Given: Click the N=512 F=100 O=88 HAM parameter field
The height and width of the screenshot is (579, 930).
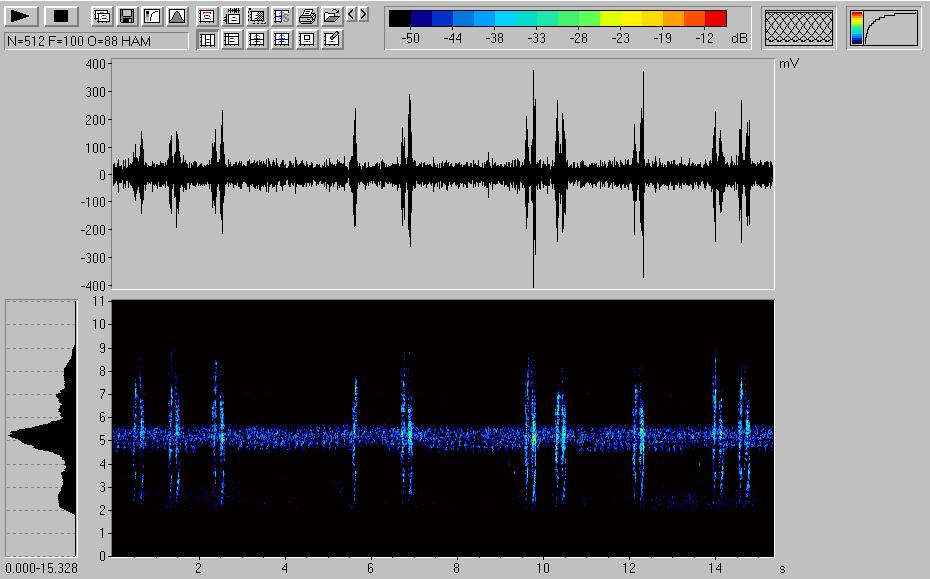Looking at the screenshot, I should 95,41.
